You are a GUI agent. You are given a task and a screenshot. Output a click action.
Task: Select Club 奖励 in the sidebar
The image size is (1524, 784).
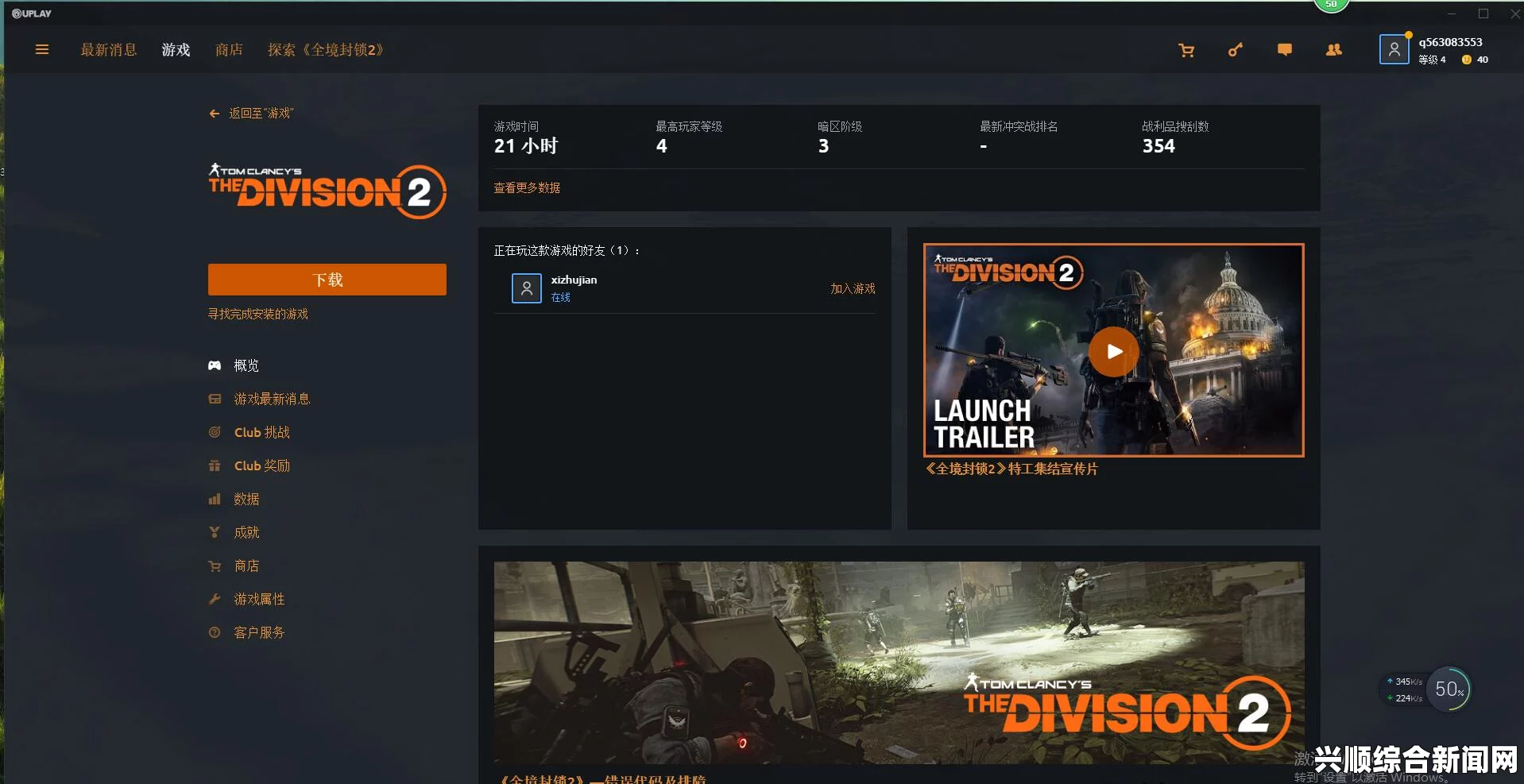click(262, 465)
